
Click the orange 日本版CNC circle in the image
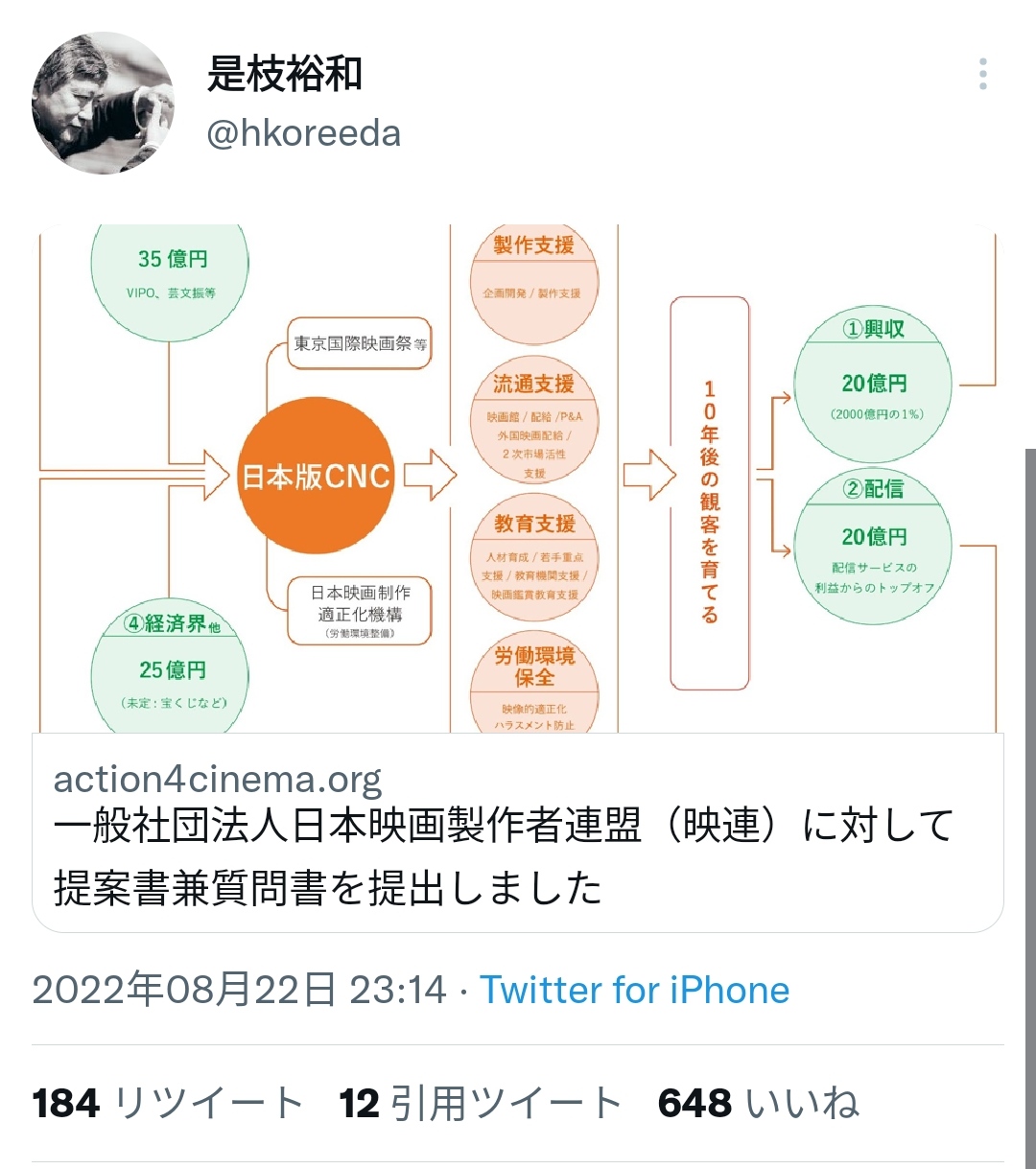(x=317, y=477)
